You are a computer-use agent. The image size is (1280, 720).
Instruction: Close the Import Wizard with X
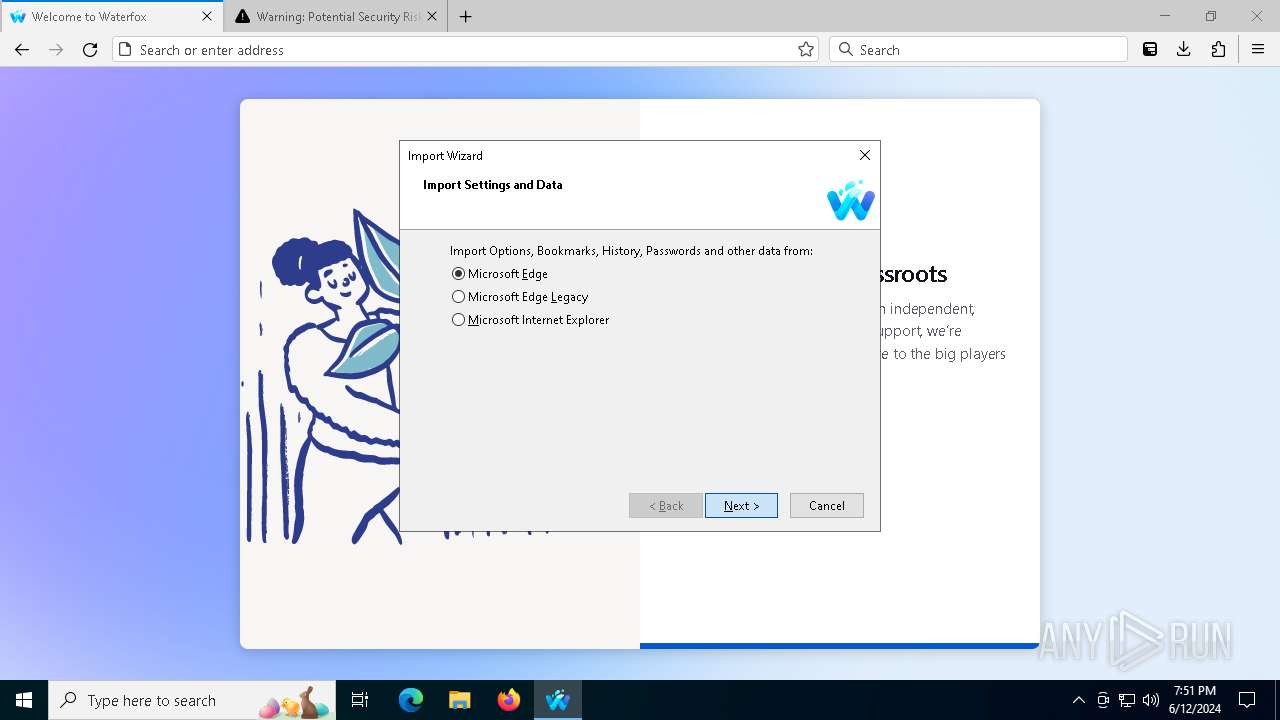click(x=865, y=155)
